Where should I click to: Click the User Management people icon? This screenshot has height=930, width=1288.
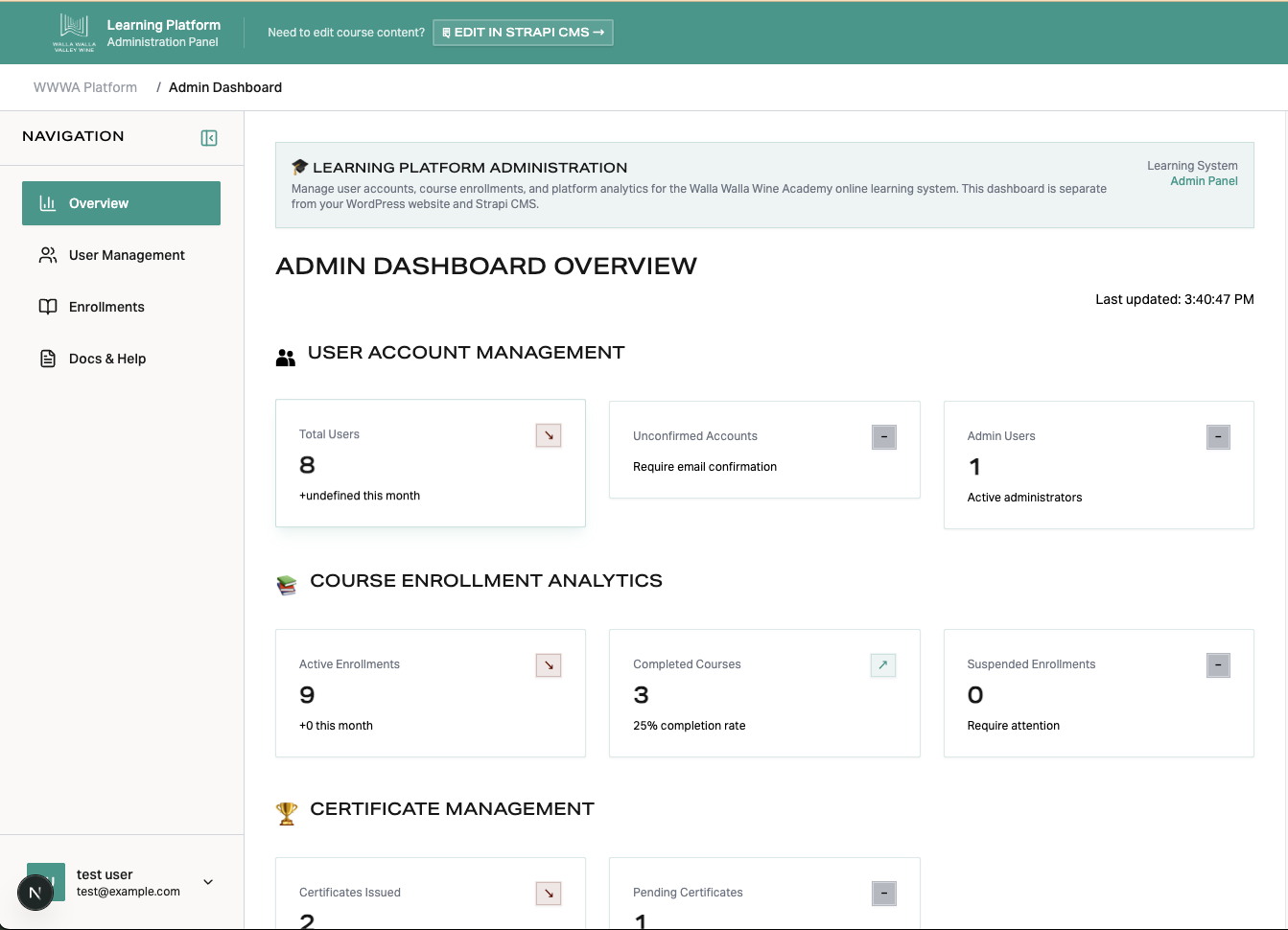[47, 255]
